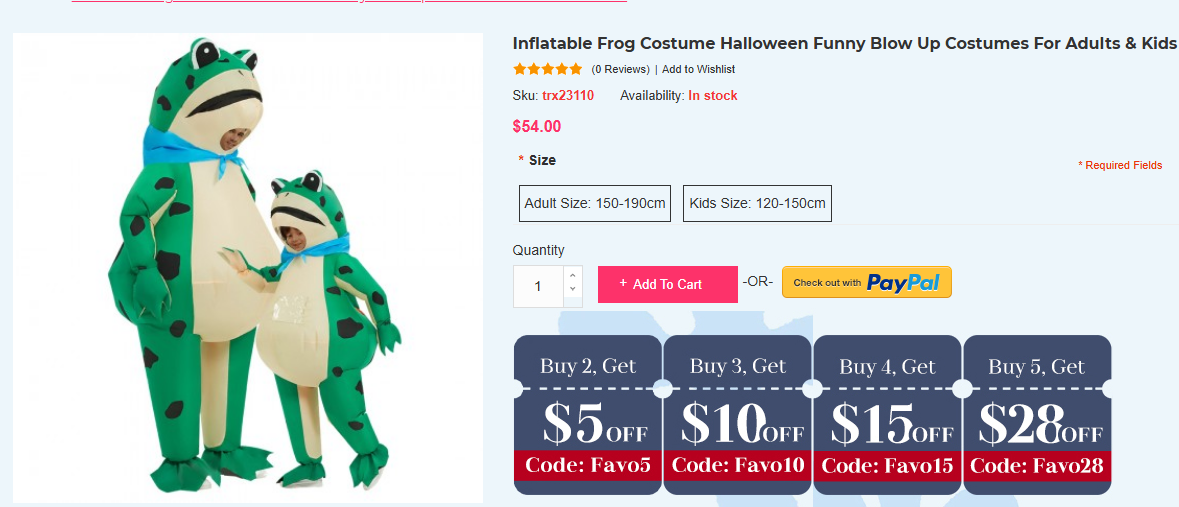
Task: Click the SKU trx23110 text
Action: [567, 96]
